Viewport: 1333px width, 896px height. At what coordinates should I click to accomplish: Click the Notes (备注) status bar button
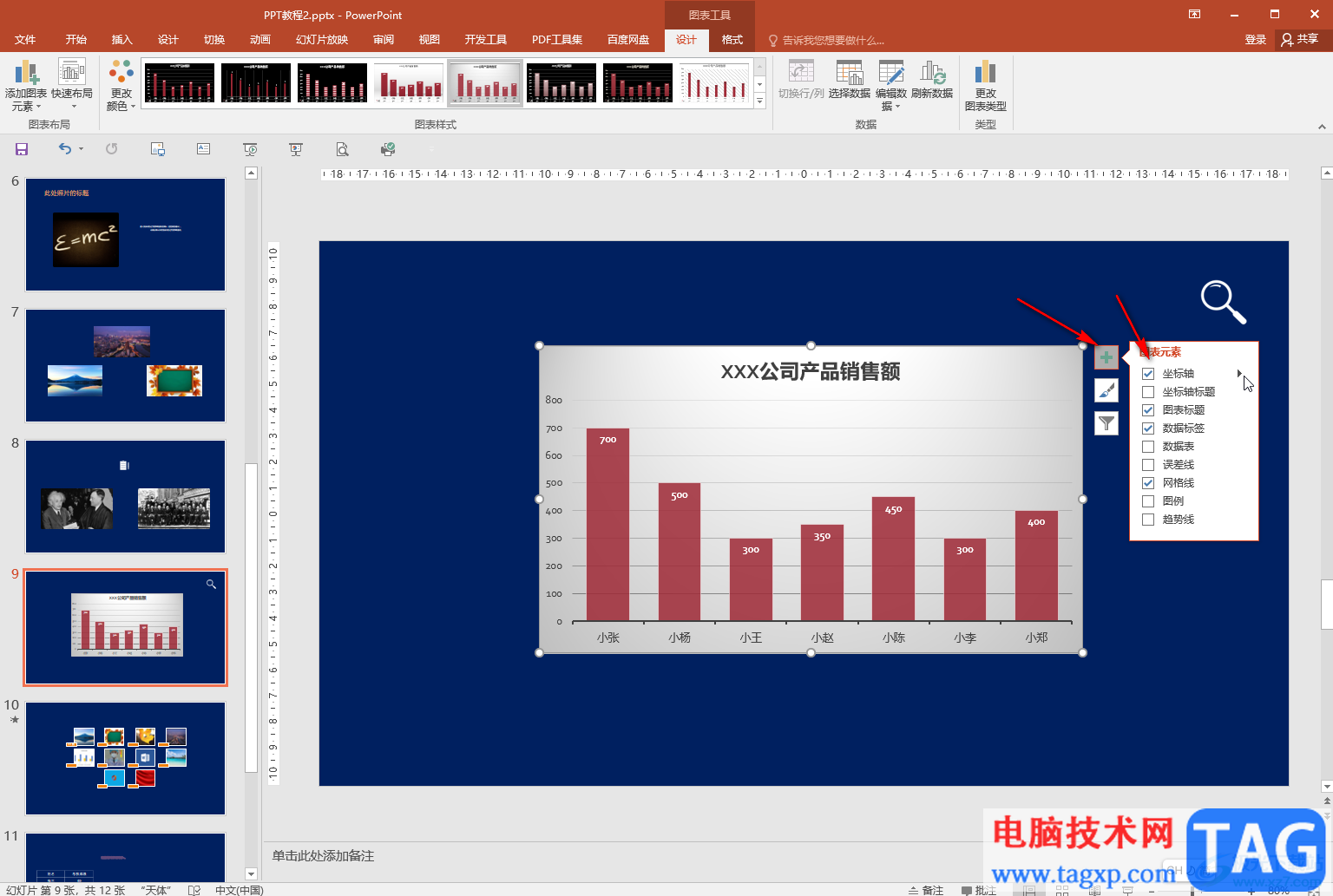(x=926, y=890)
